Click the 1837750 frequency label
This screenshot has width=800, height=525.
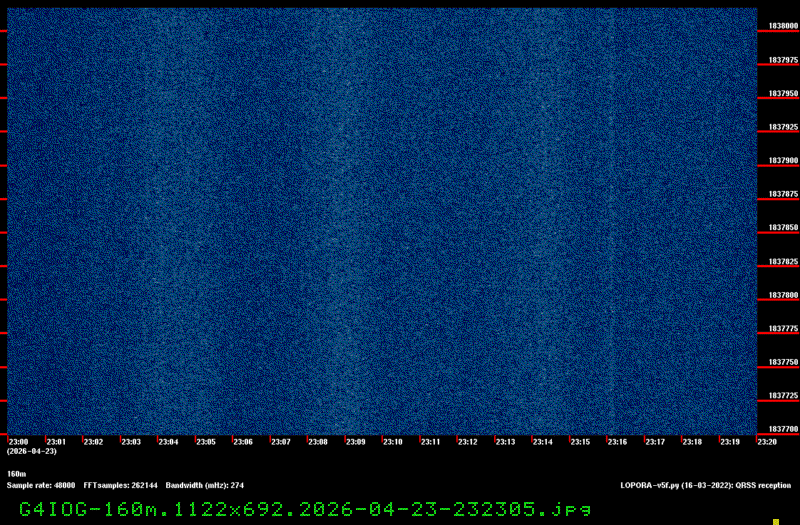pyautogui.click(x=783, y=362)
